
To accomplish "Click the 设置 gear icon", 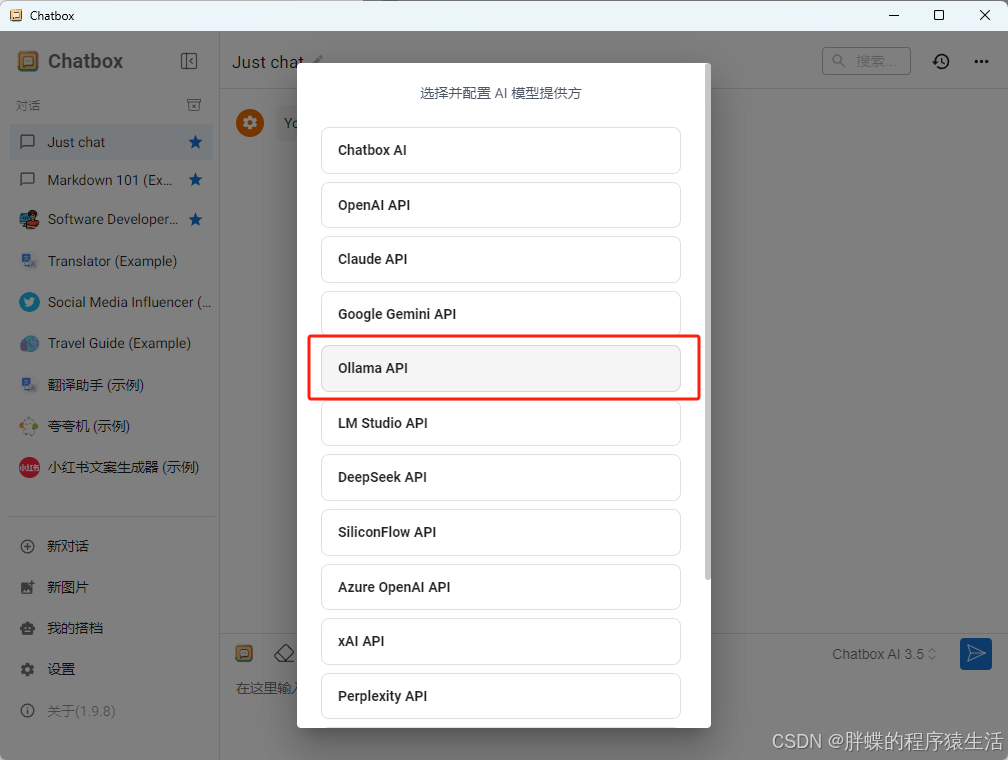I will 28,669.
